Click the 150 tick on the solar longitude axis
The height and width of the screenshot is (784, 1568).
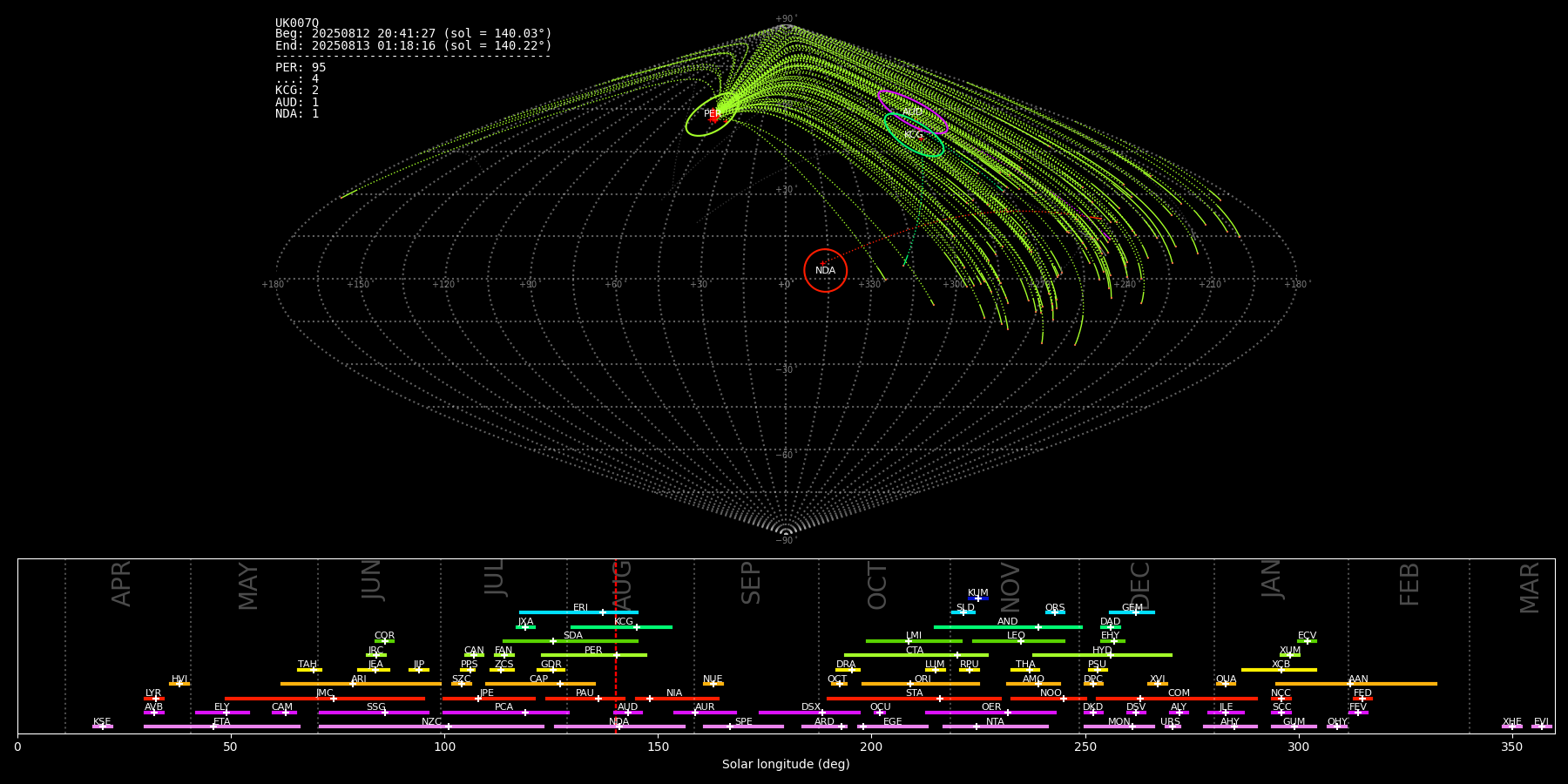coord(658,747)
